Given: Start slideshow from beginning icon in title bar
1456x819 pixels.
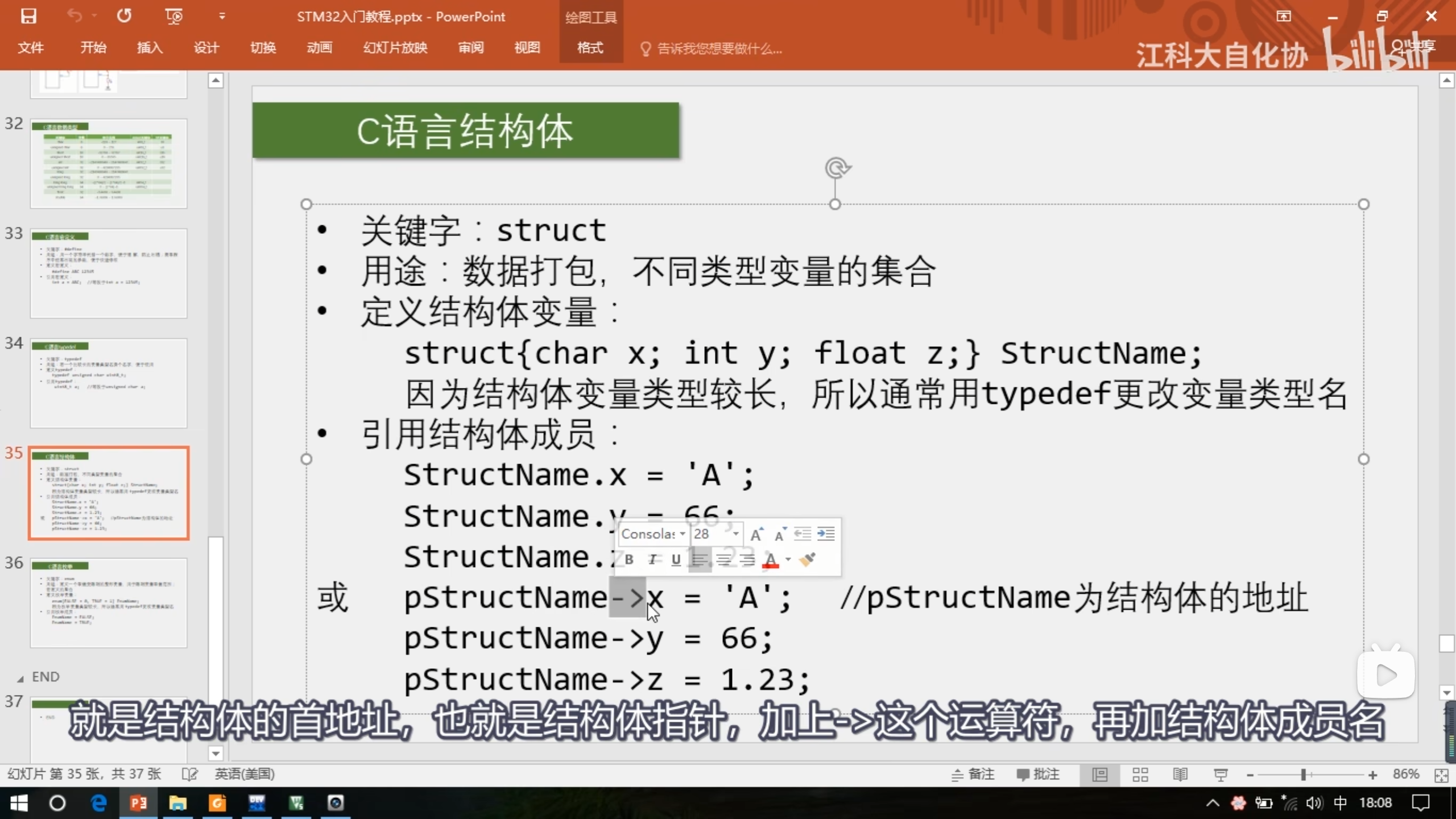Looking at the screenshot, I should [x=173, y=16].
